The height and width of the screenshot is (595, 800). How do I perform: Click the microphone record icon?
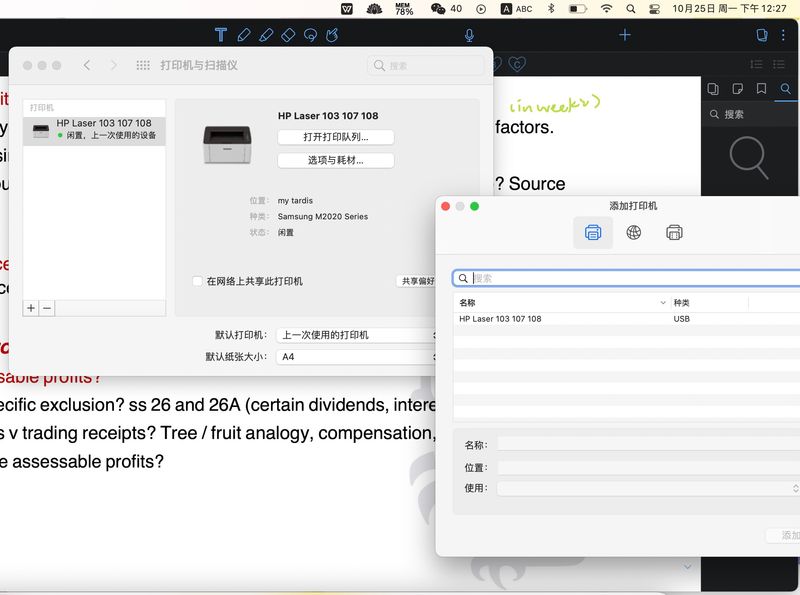pos(469,35)
